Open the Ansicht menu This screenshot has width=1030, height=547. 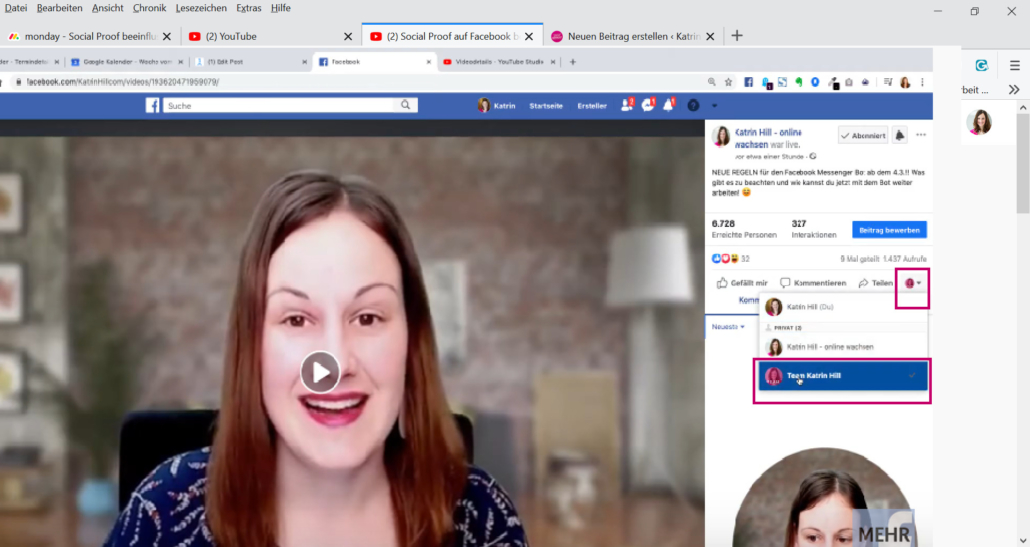coord(108,8)
